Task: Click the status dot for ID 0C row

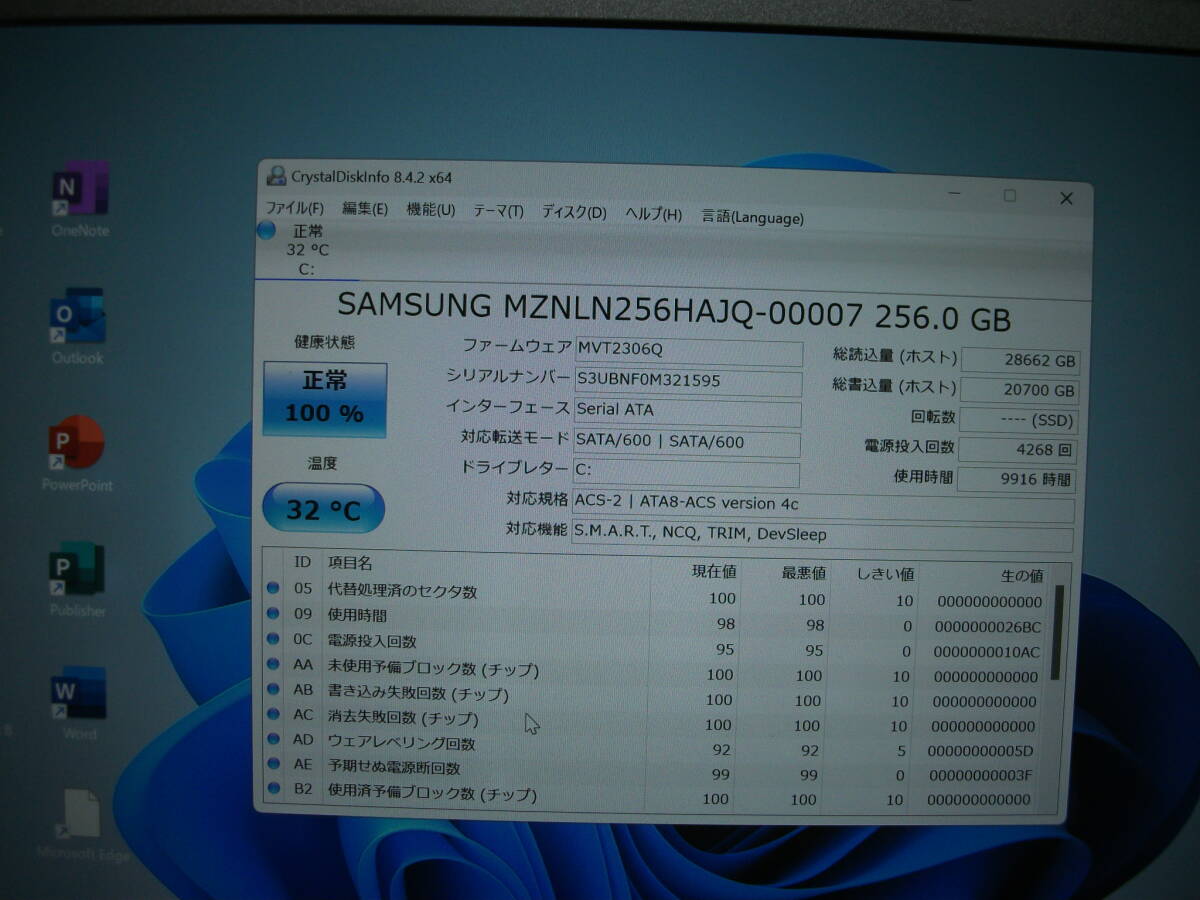Action: pyautogui.click(x=272, y=638)
